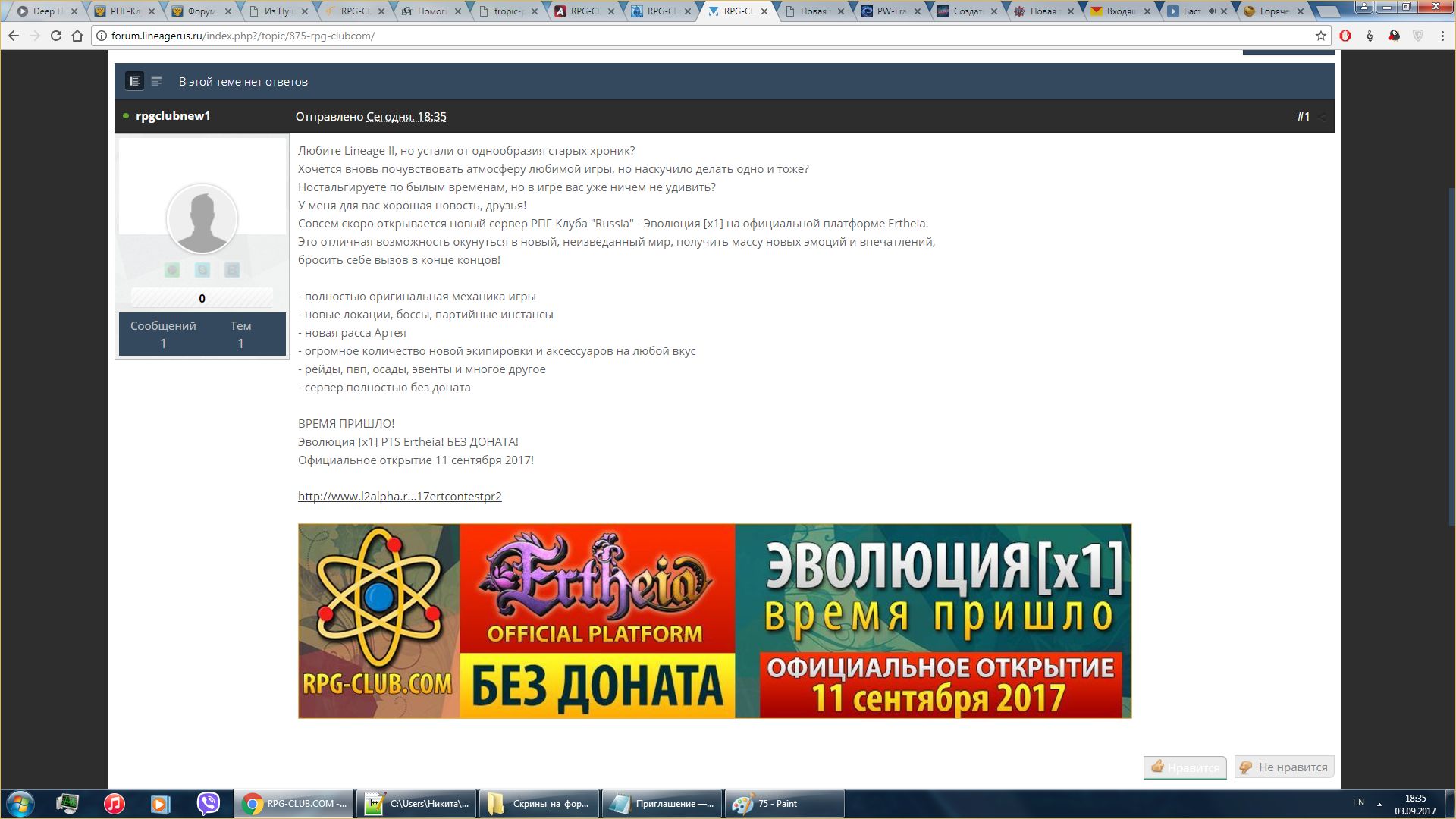Switch to the PW-Era browser tab
1456x819 pixels.
point(890,11)
